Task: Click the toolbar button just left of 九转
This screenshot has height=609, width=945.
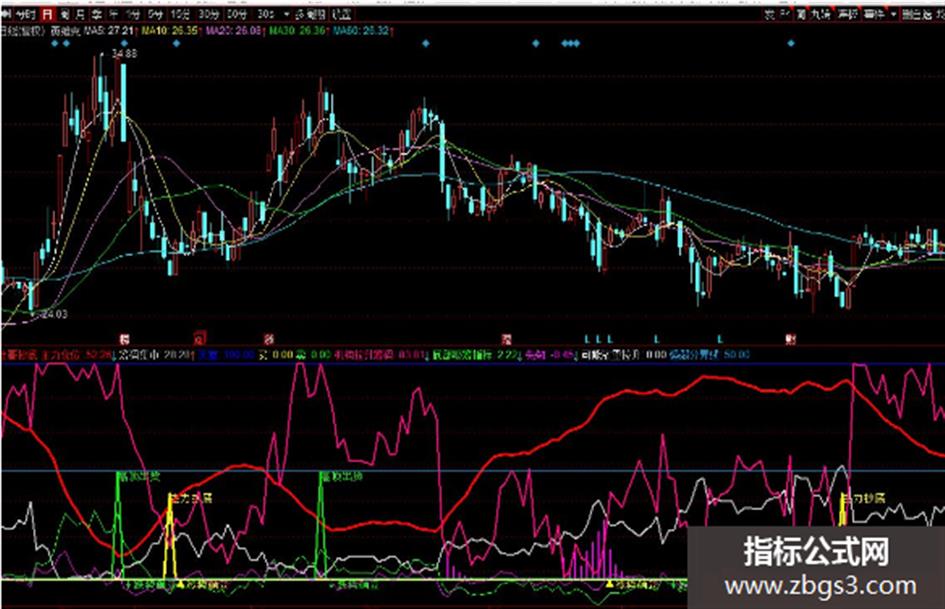Action: click(x=801, y=14)
